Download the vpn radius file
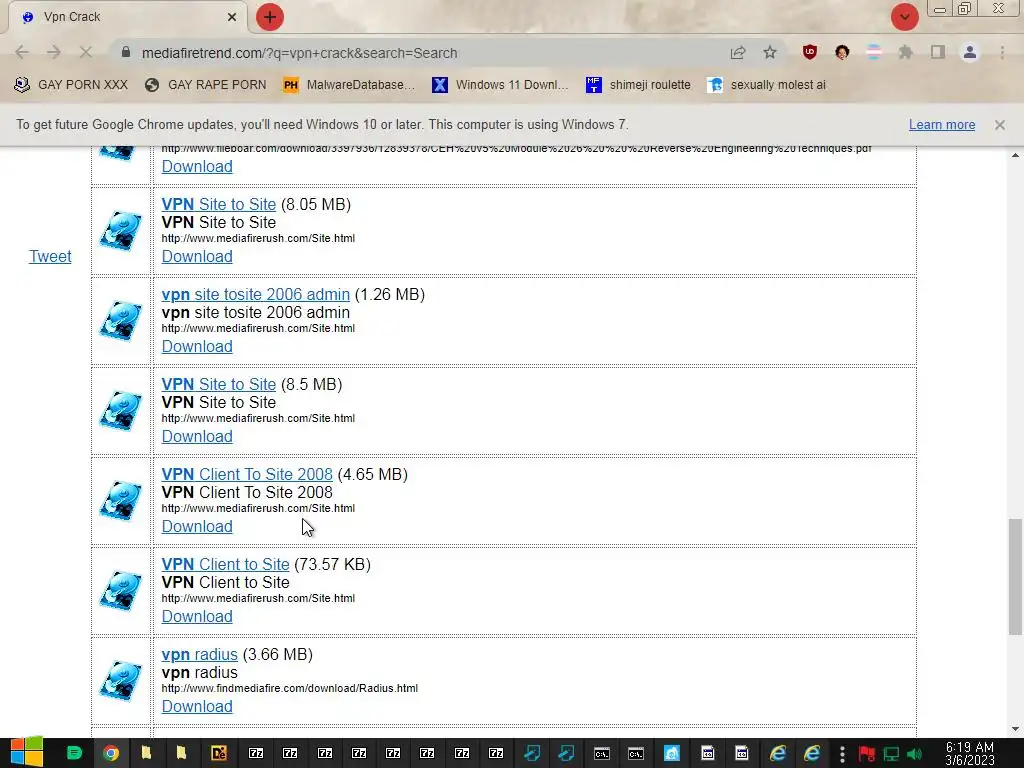Screen dimensions: 1024x768 tap(197, 707)
